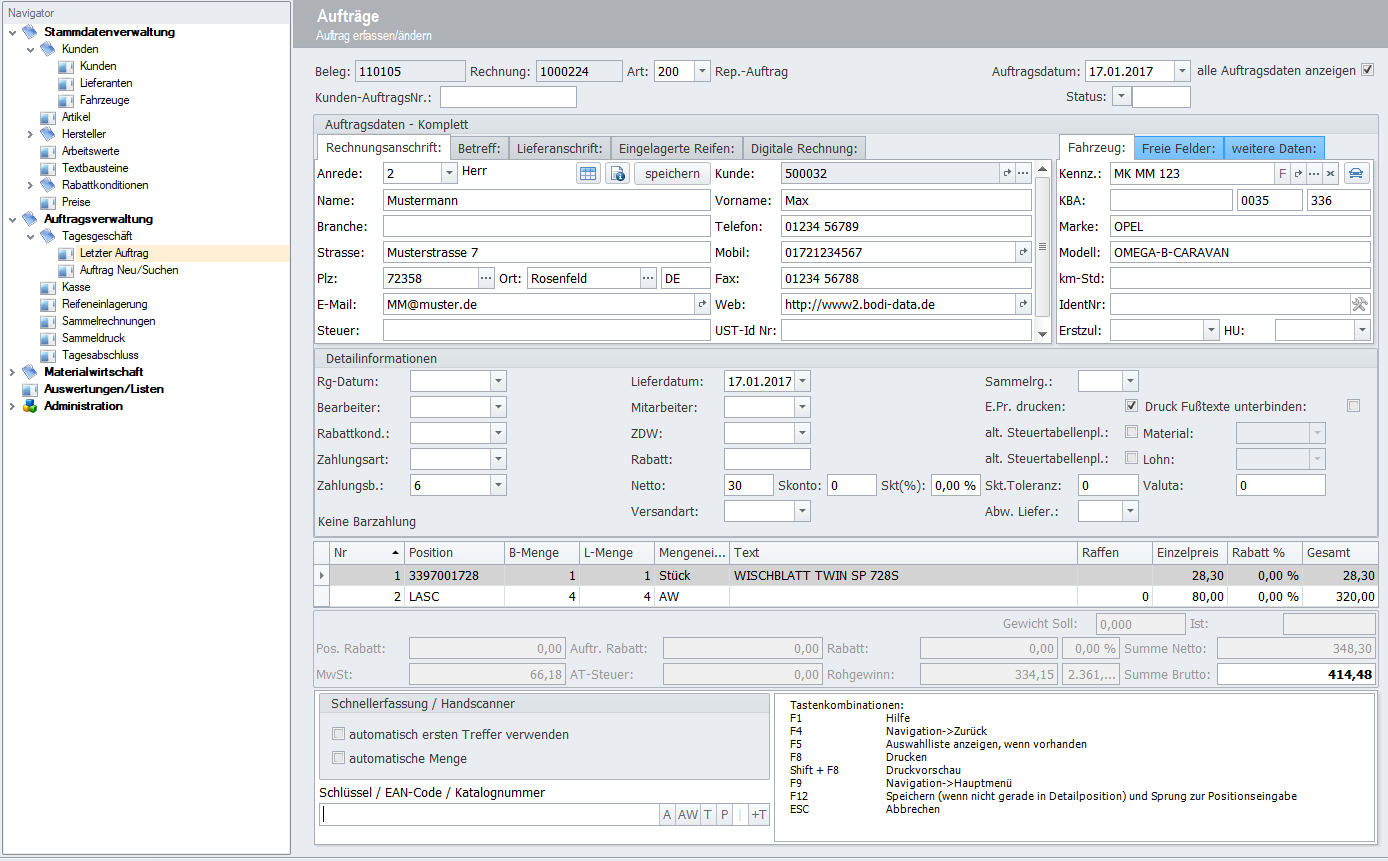Open 'Auftrag Neu/Suchen' in the navigator

tap(129, 270)
